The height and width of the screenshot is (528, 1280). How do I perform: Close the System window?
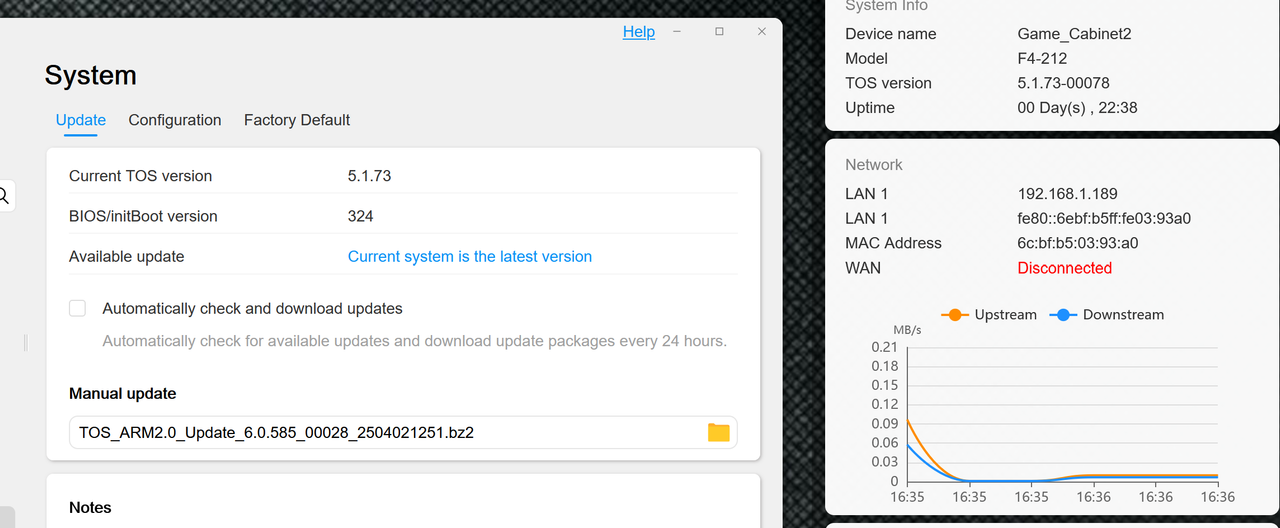coord(762,32)
